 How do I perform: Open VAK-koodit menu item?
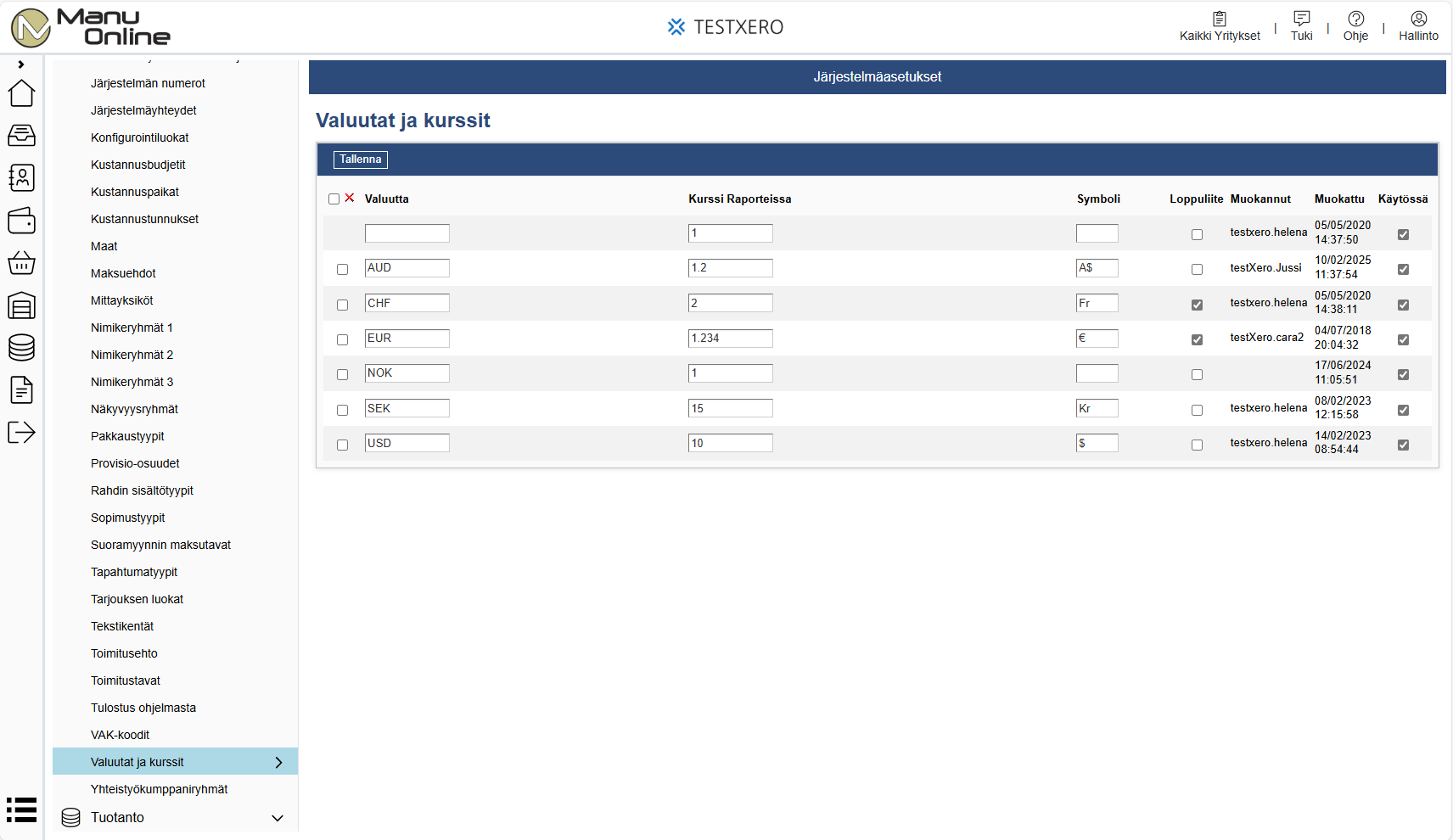coord(120,735)
